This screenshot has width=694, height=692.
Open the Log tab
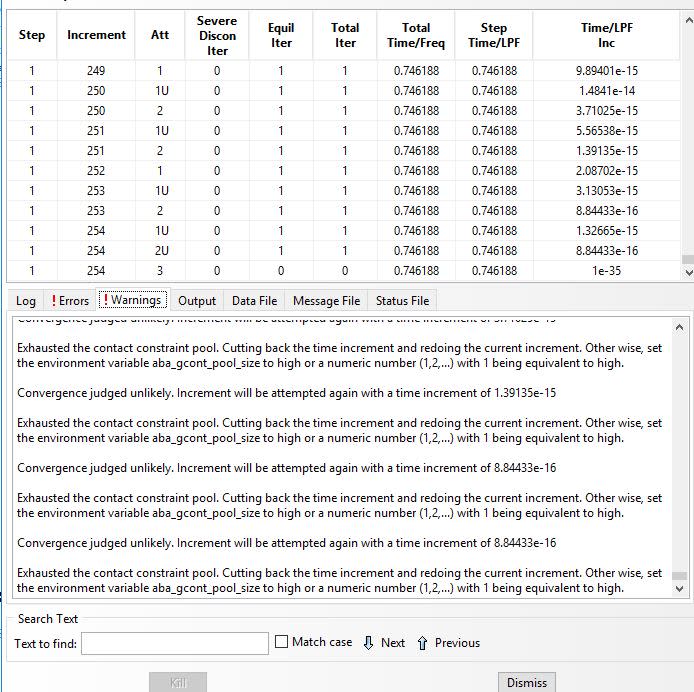26,301
